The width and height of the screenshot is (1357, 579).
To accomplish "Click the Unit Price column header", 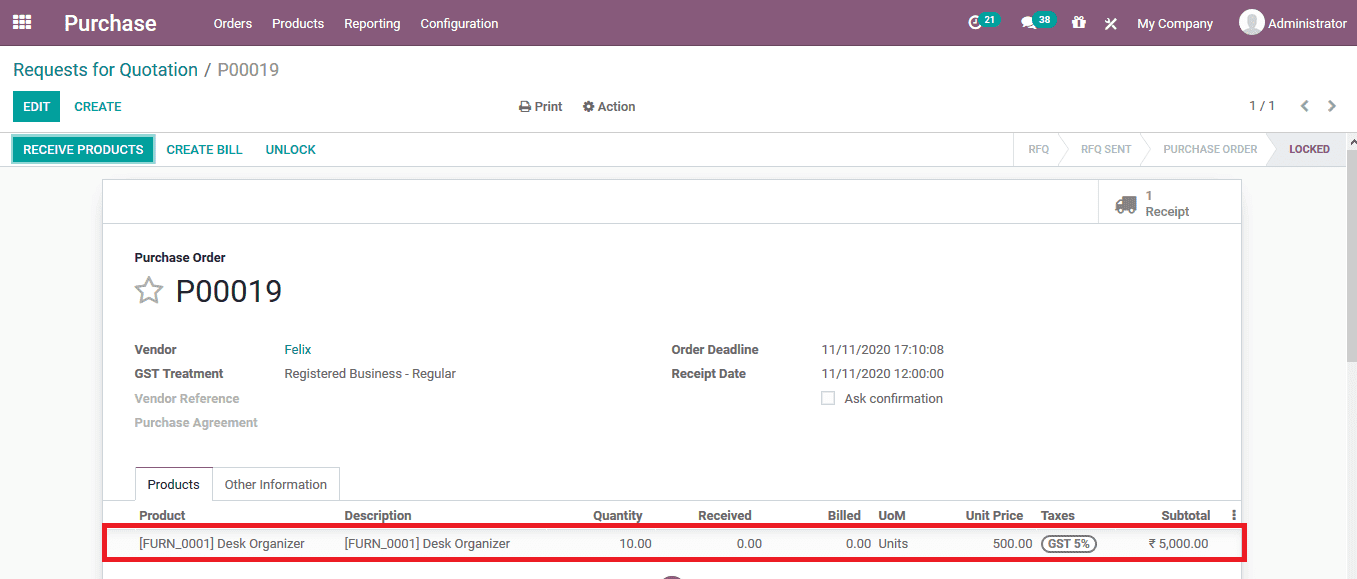I will [x=994, y=516].
